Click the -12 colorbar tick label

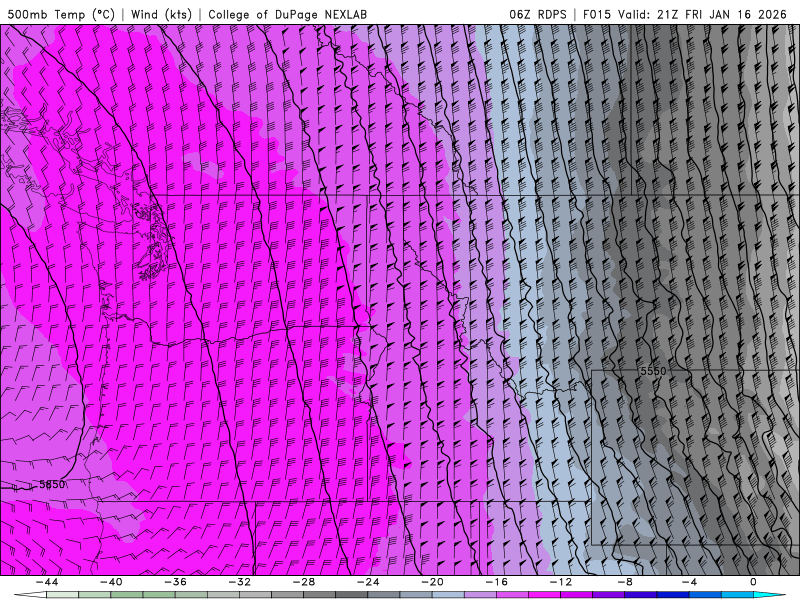click(561, 582)
